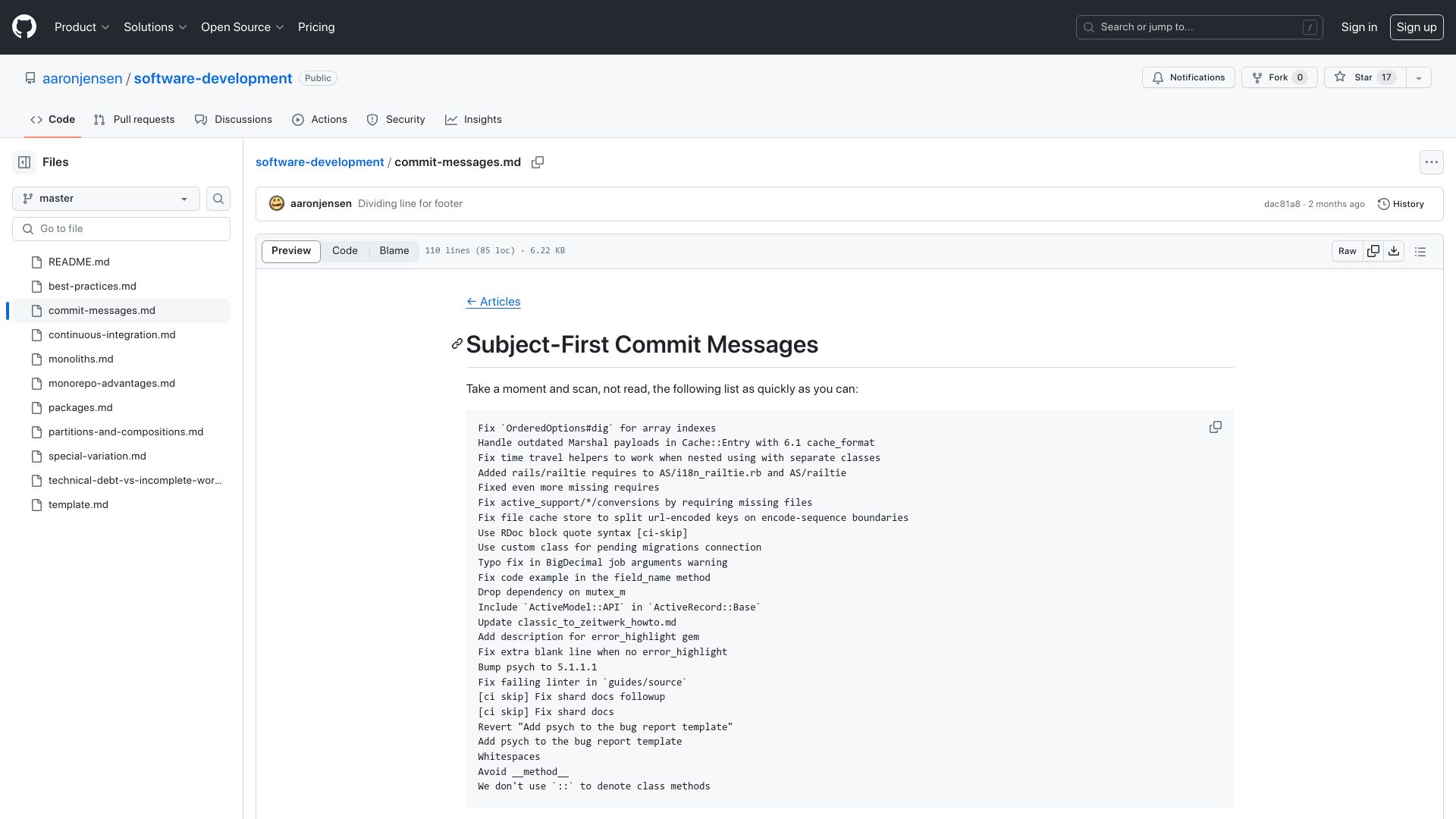This screenshot has width=1456, height=819.
Task: Open README.md in file tree
Action: 121,262
